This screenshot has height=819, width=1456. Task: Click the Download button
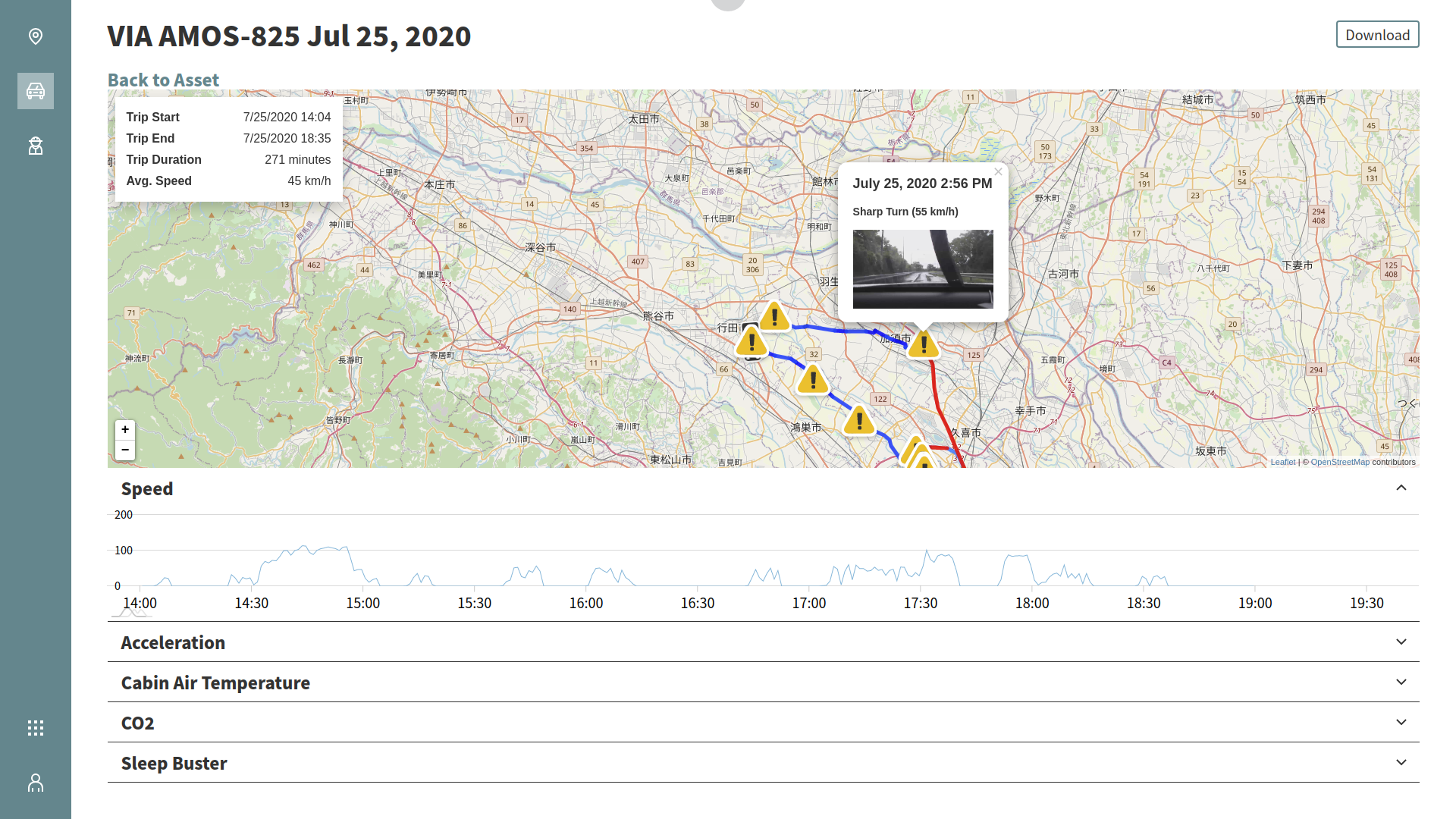pos(1377,35)
